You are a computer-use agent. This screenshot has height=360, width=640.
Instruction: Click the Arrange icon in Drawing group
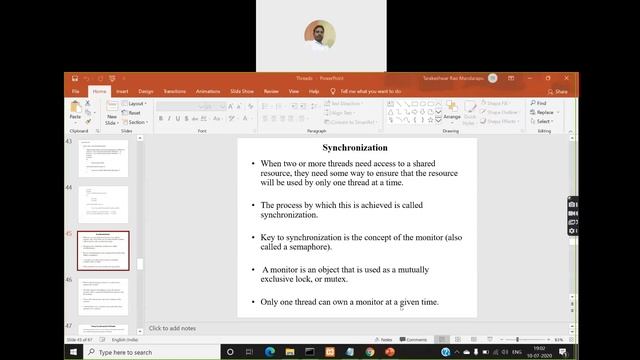pyautogui.click(x=452, y=107)
